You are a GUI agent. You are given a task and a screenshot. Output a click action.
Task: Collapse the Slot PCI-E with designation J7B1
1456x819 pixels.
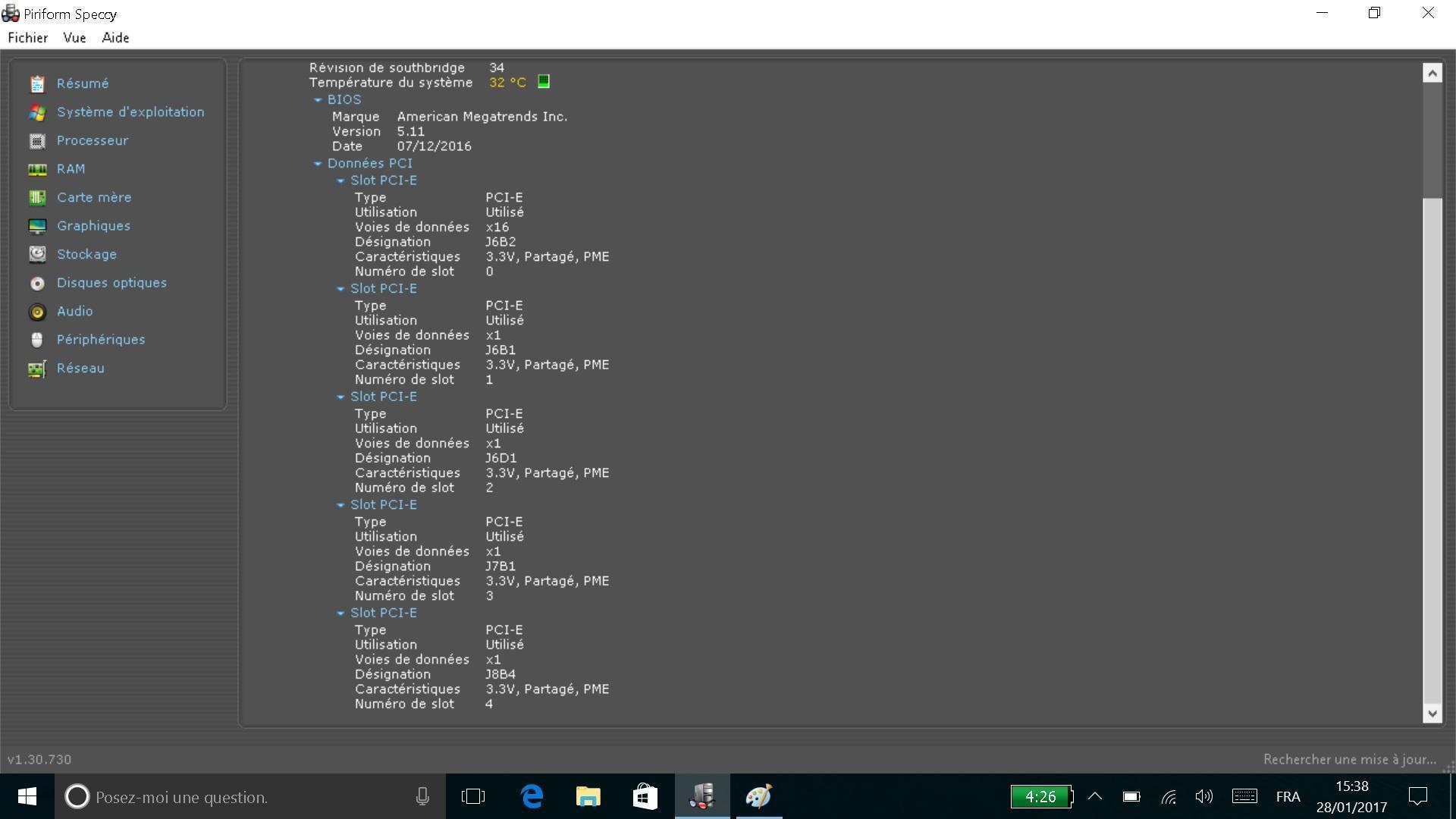340,505
